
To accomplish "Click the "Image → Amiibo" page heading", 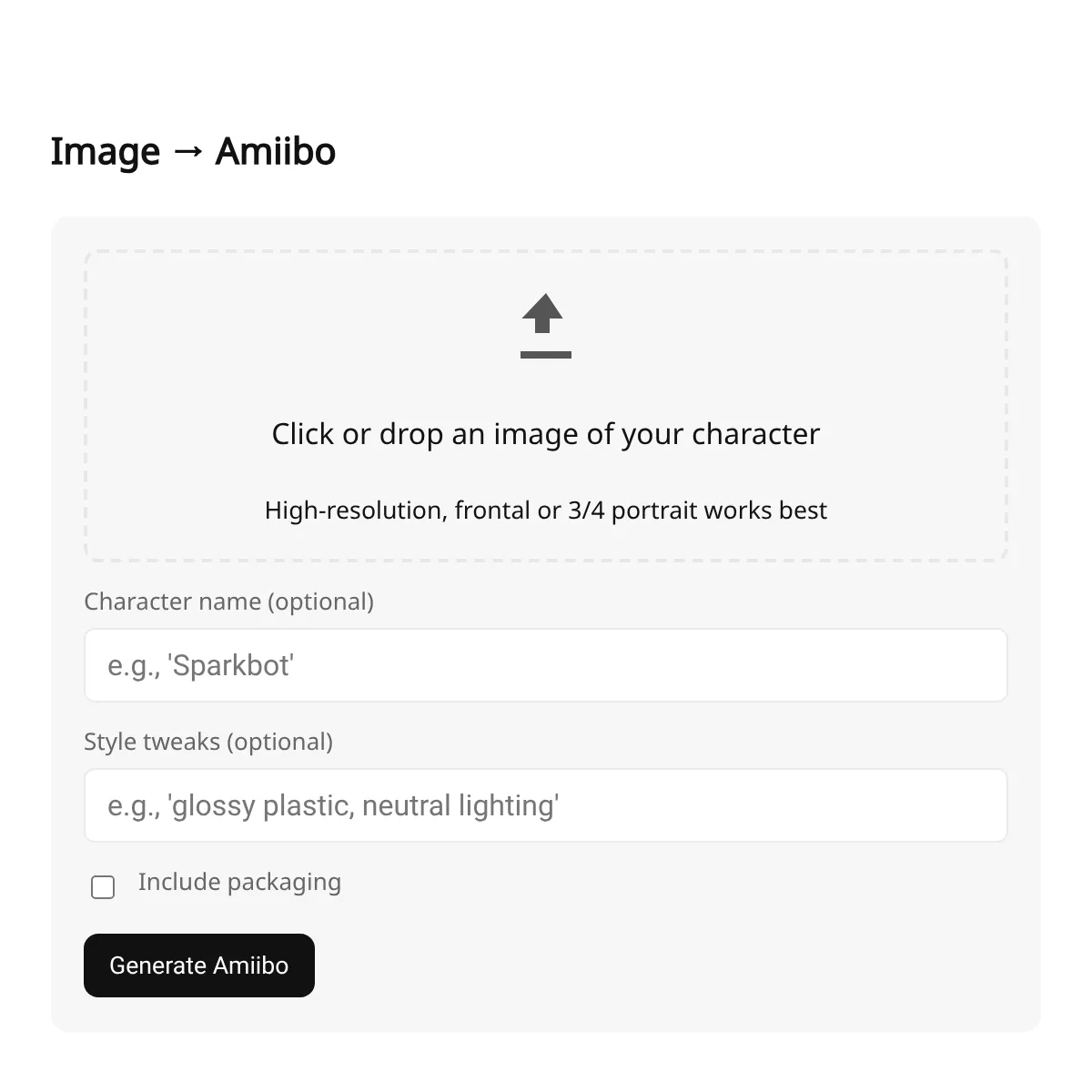I will tap(193, 151).
